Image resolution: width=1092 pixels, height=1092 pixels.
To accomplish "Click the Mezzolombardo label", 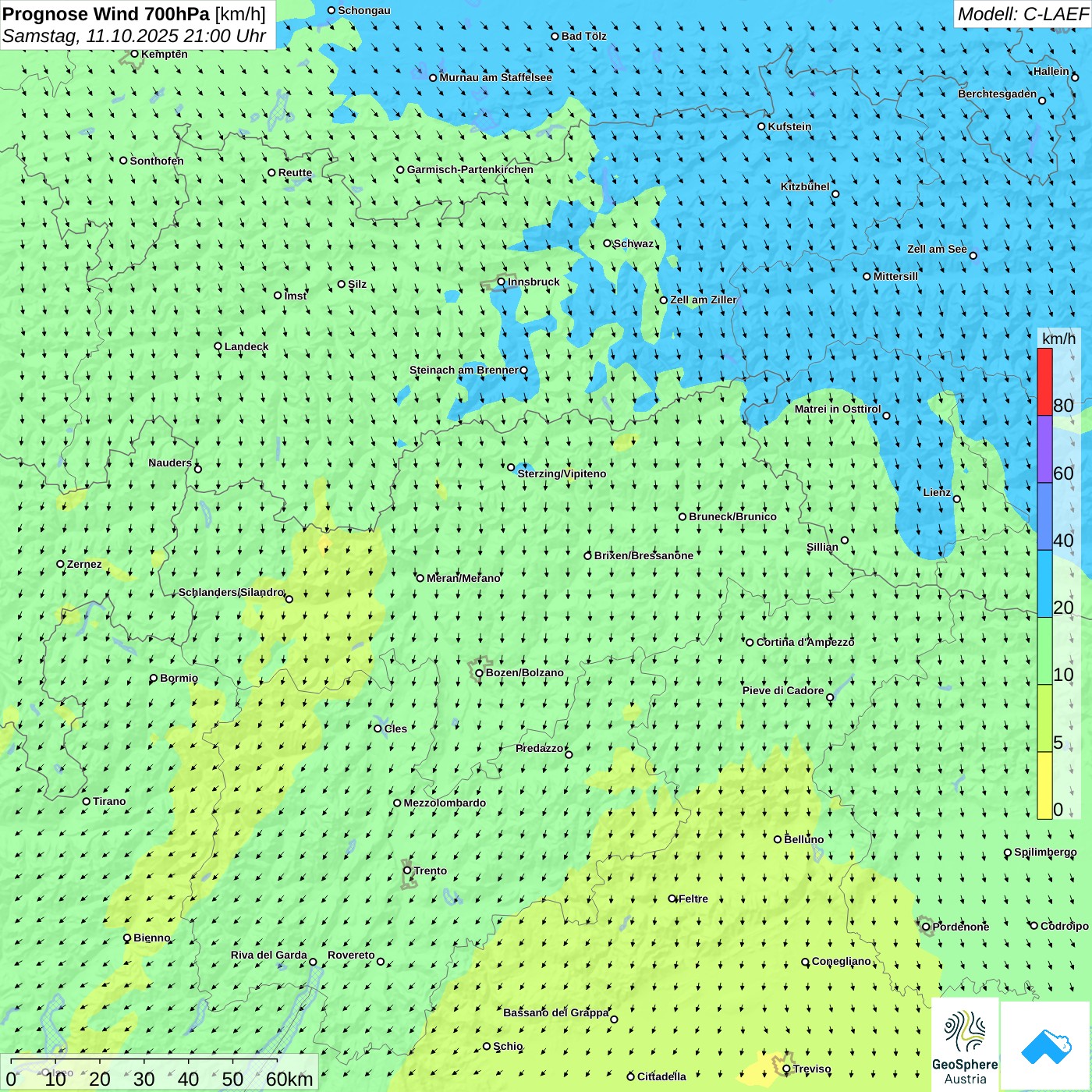I will (445, 803).
